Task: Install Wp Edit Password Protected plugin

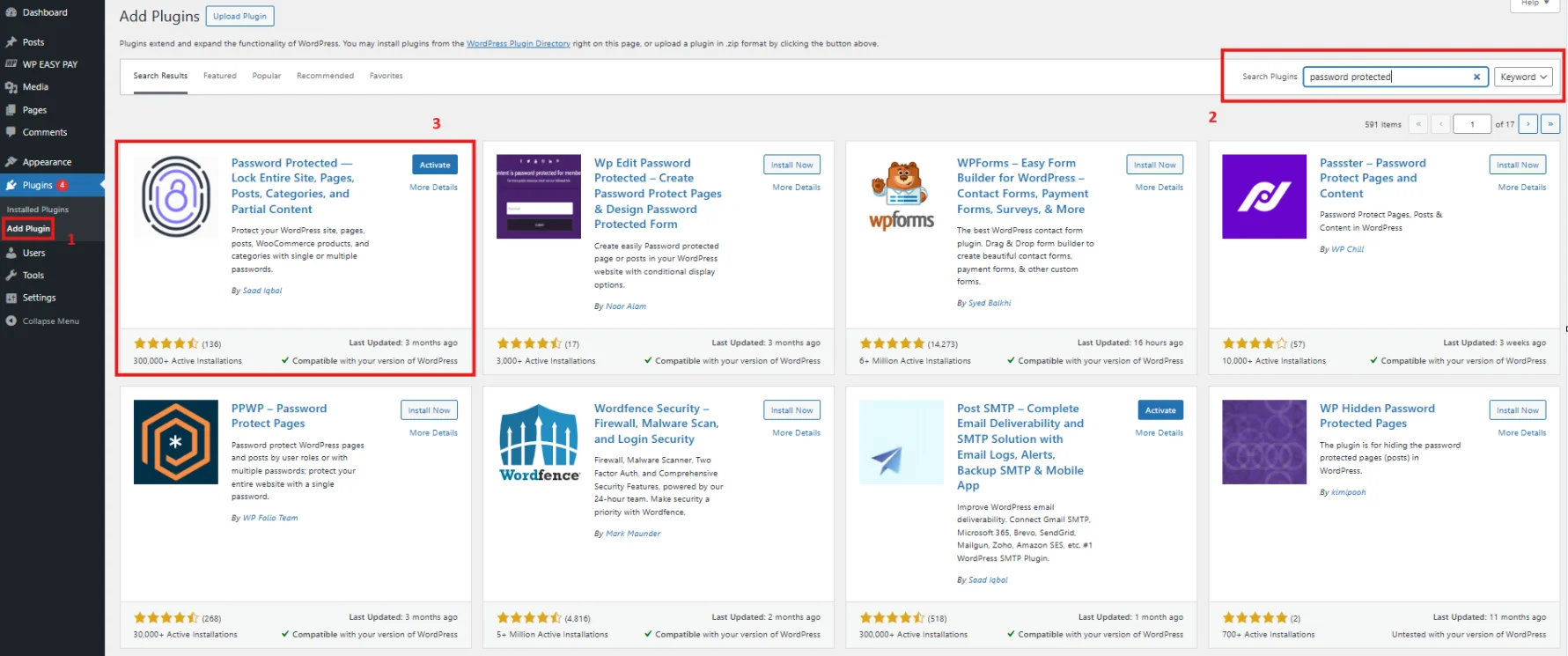Action: tap(792, 165)
